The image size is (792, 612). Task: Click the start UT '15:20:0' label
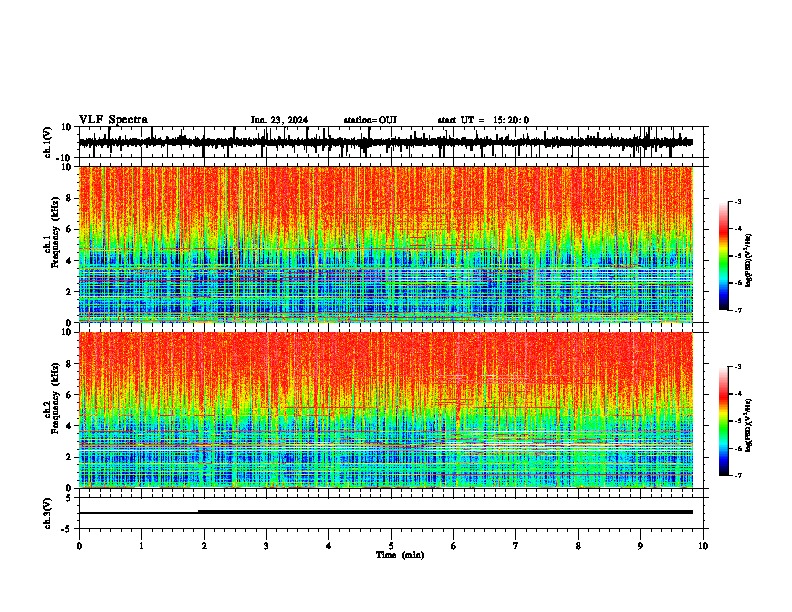click(511, 120)
